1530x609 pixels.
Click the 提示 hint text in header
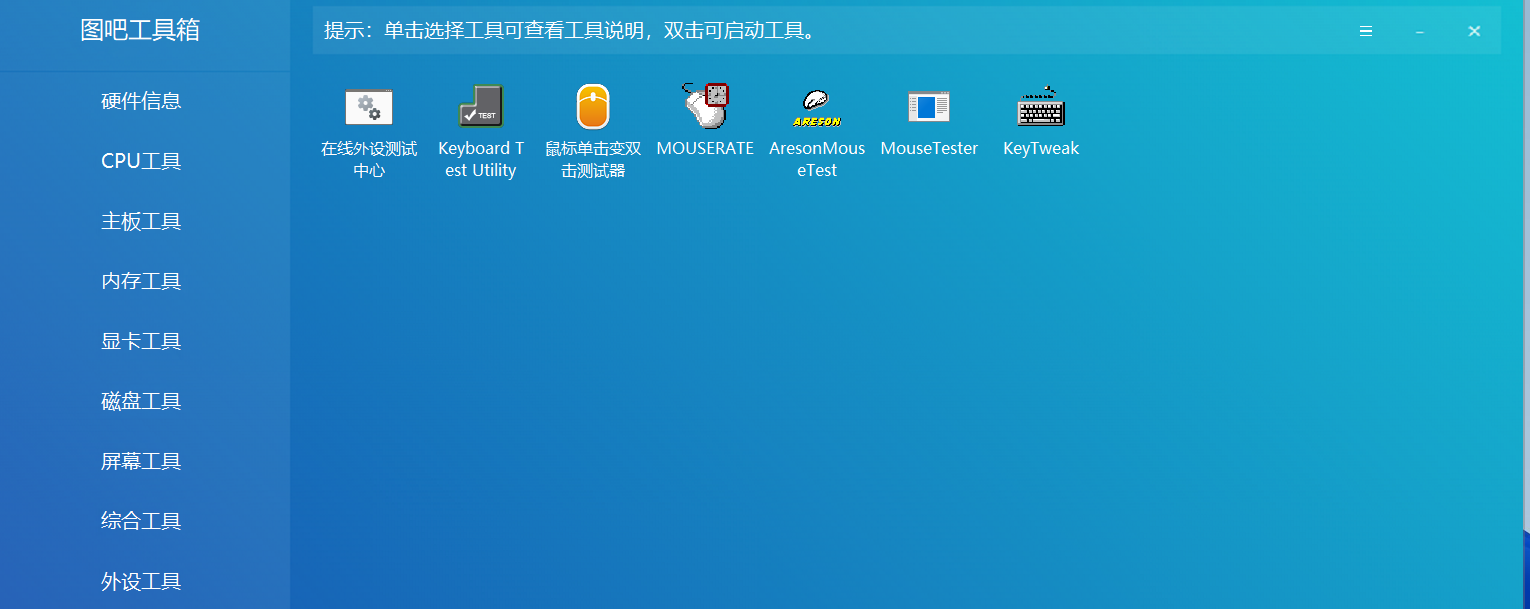(572, 31)
